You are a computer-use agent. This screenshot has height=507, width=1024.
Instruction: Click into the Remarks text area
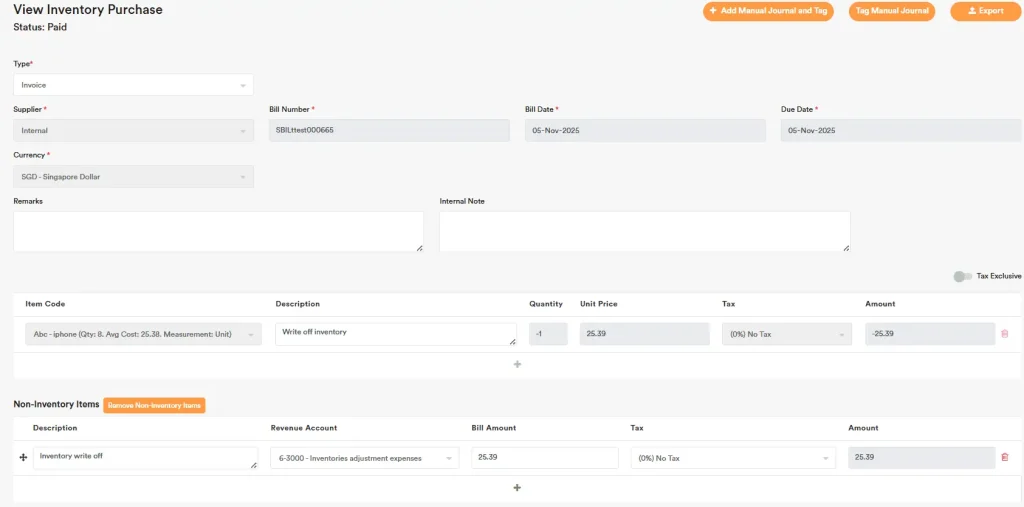pos(218,231)
